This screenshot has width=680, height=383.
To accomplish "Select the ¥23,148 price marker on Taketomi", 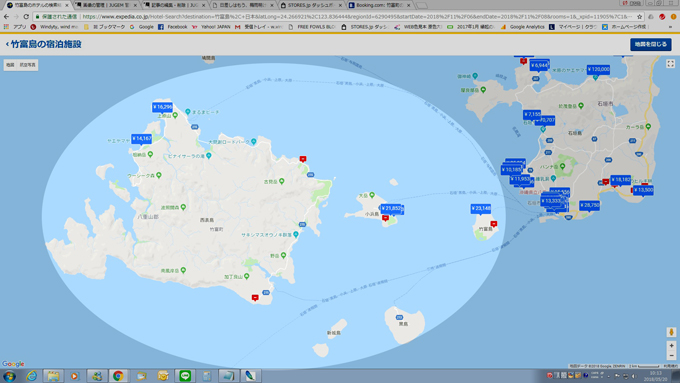I will [481, 209].
